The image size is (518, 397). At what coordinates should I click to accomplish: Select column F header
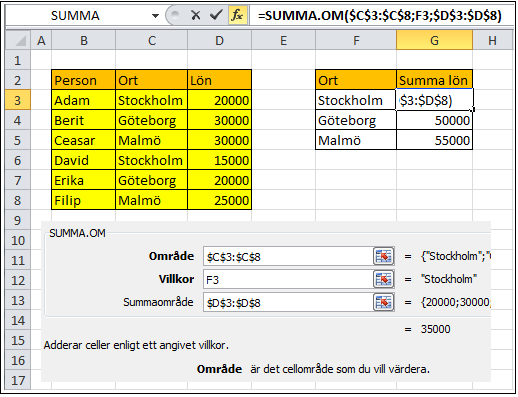(356, 40)
